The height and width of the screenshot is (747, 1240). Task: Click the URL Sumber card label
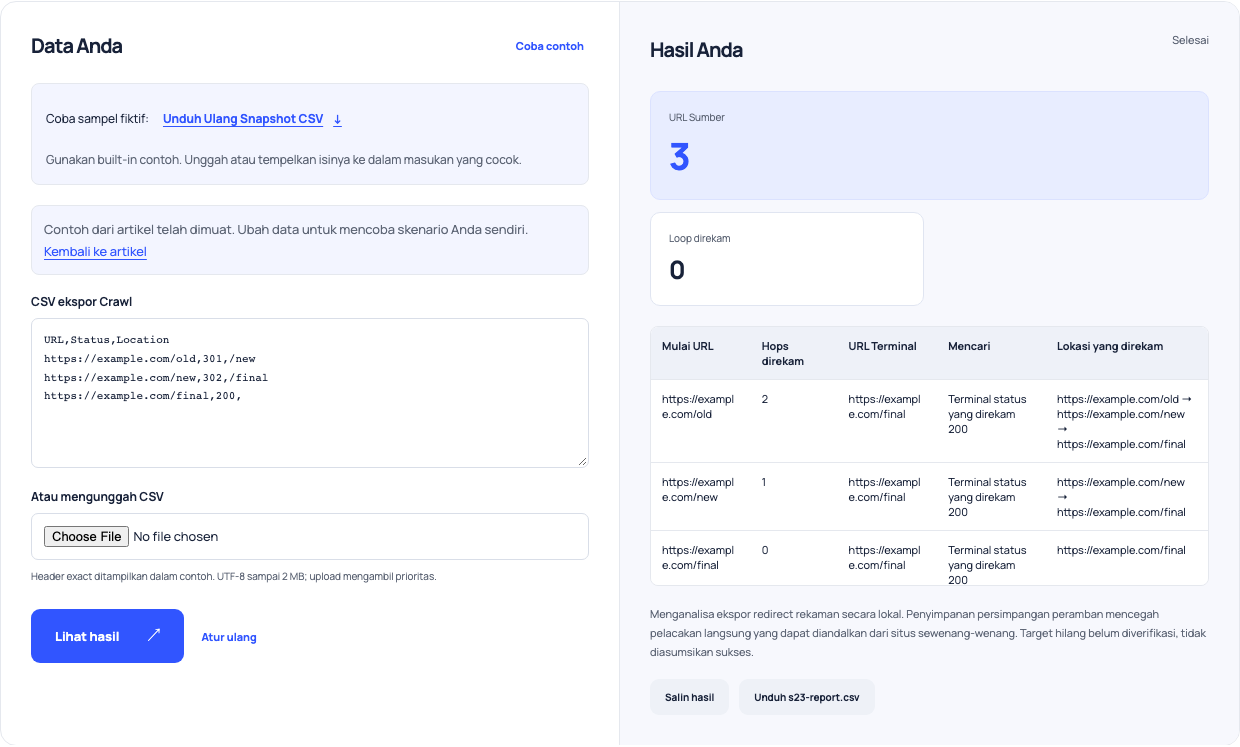pyautogui.click(x=697, y=118)
